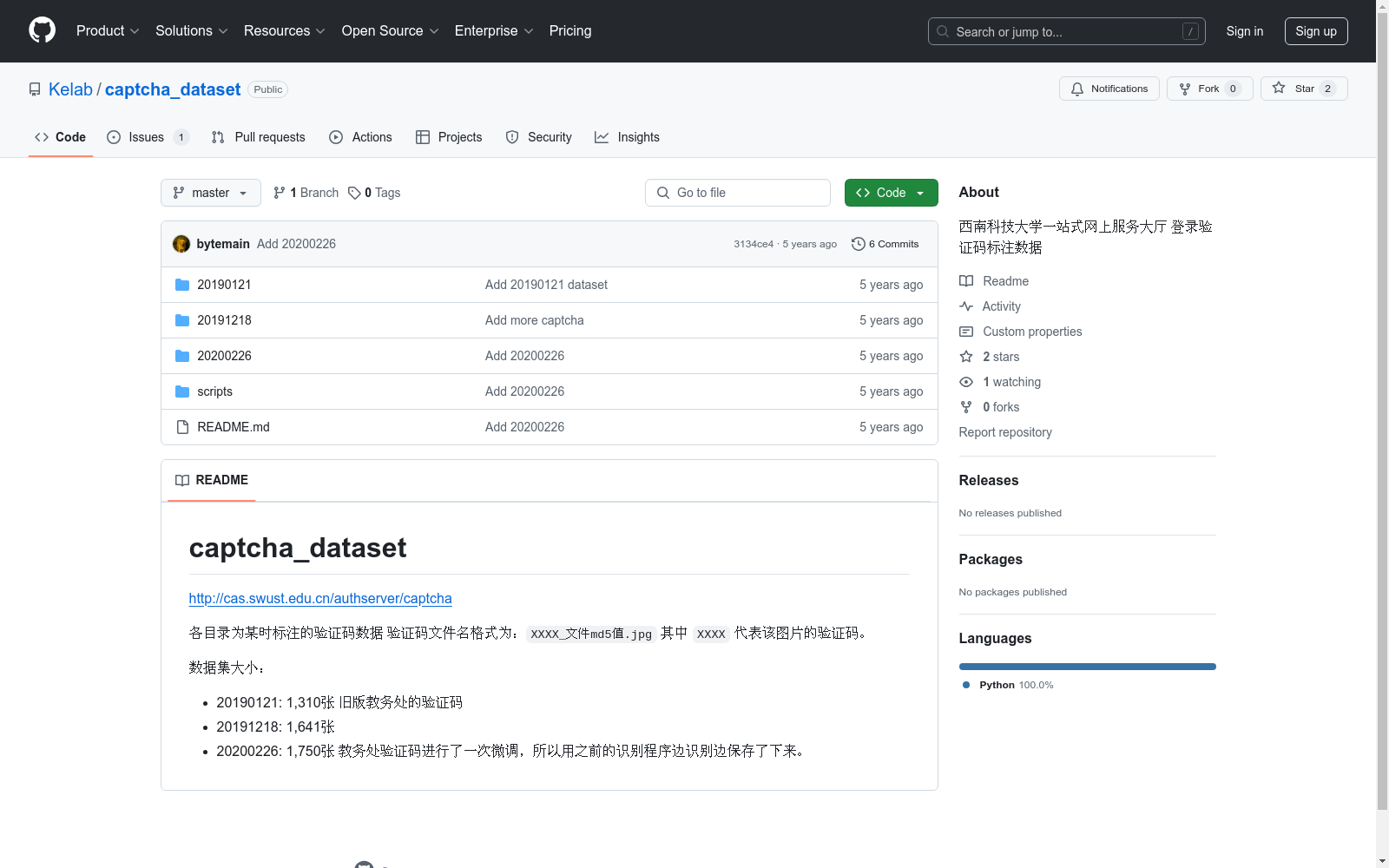Click the pulse icon beside Activity
Viewport: 1389px width, 868px height.
click(x=966, y=306)
